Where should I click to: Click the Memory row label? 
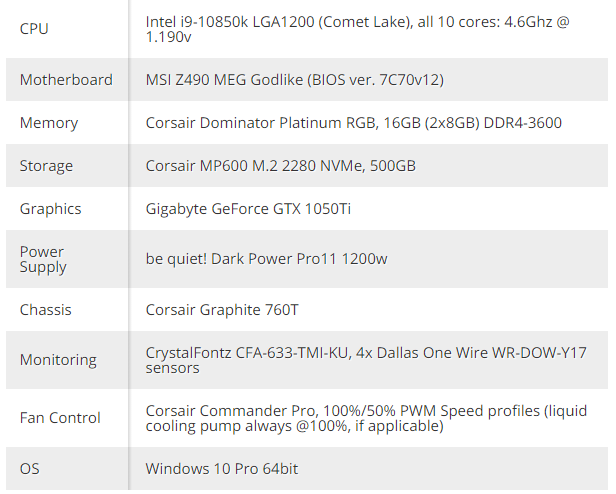pos(49,123)
